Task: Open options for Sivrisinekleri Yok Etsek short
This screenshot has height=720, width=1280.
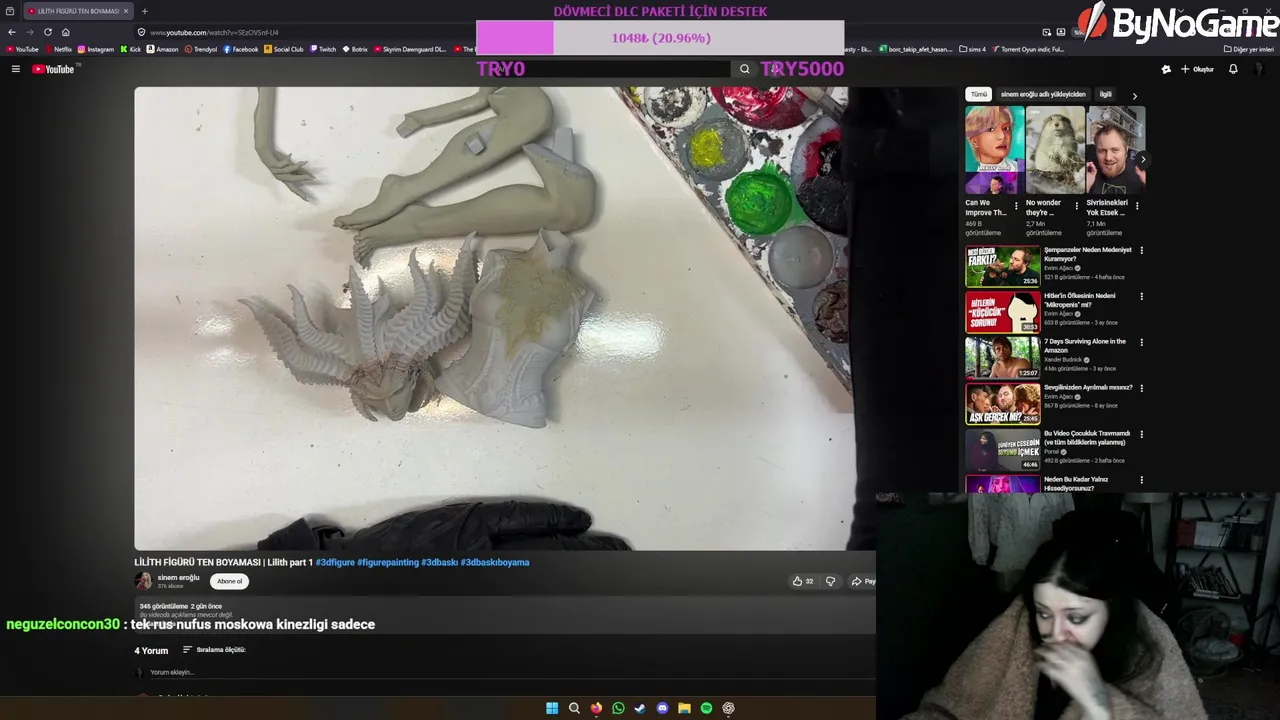Action: (x=1137, y=206)
